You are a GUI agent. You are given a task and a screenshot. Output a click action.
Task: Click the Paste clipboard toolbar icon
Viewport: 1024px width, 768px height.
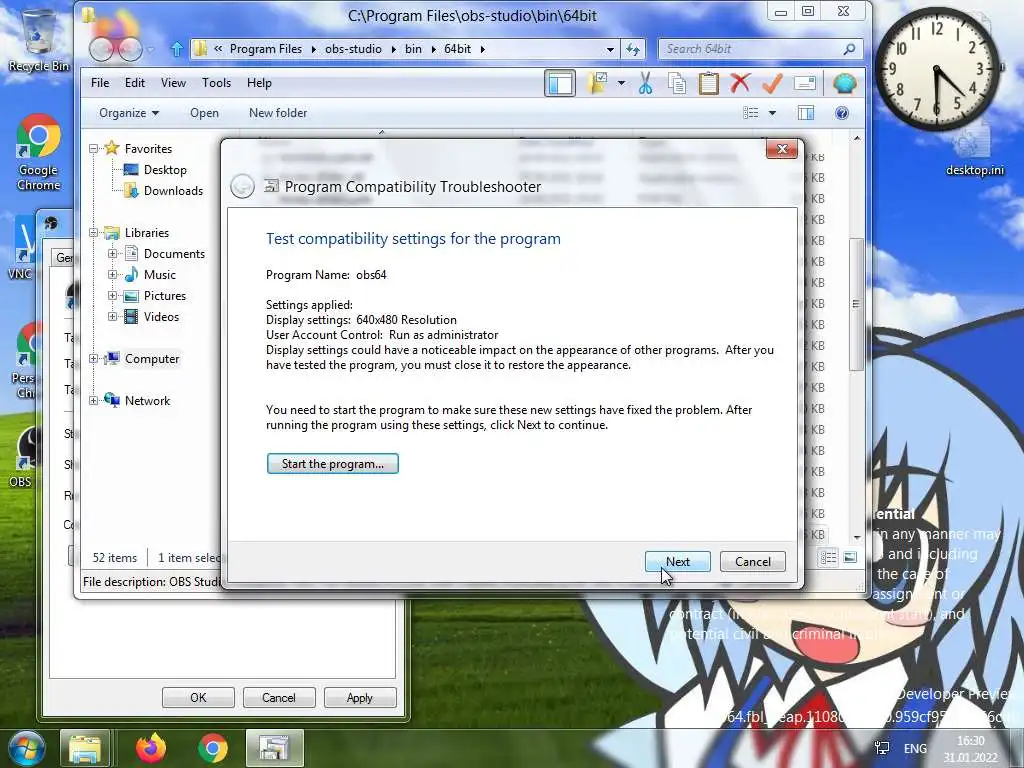tap(709, 84)
